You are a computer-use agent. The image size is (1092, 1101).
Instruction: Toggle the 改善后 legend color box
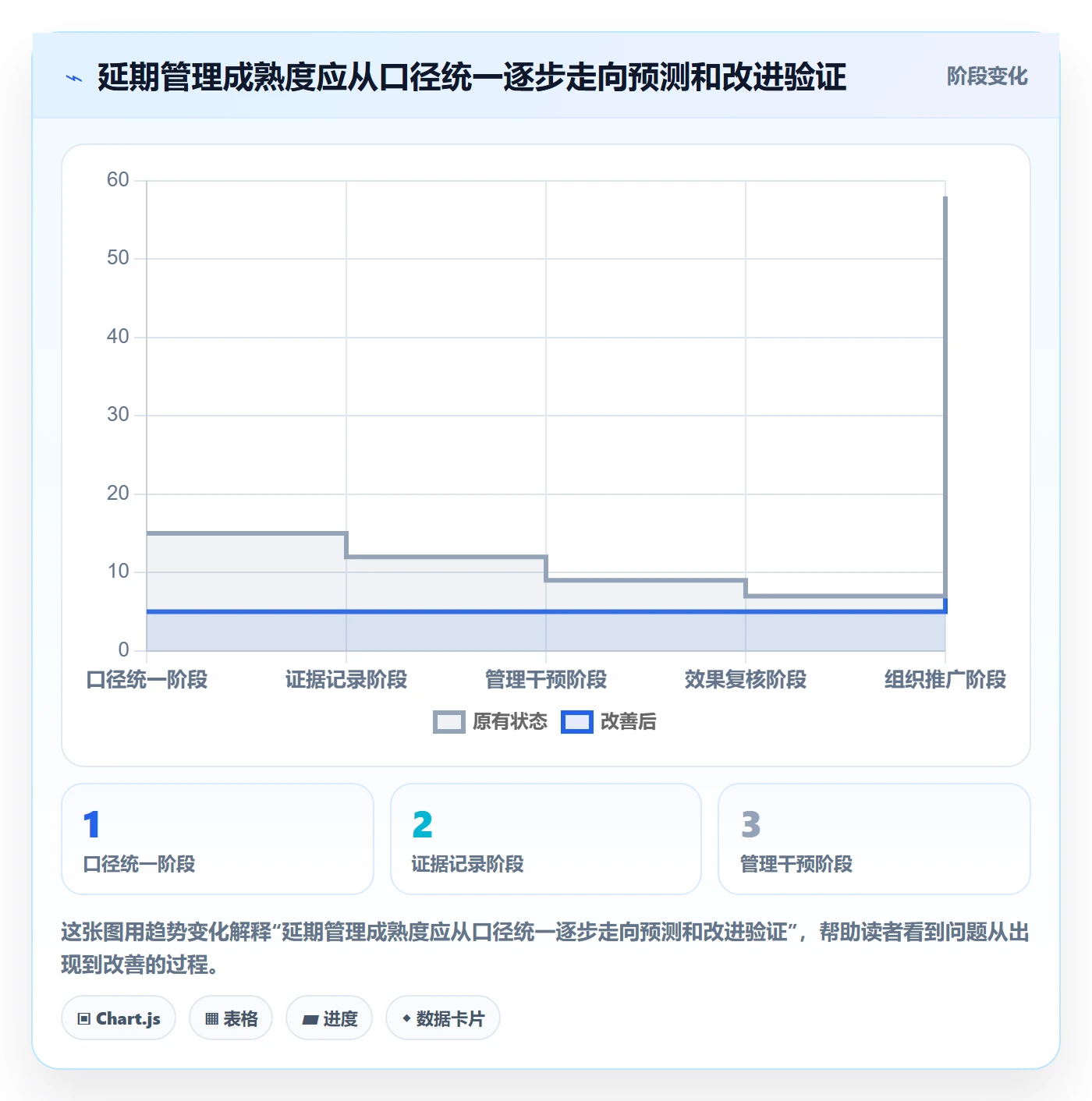pyautogui.click(x=577, y=722)
